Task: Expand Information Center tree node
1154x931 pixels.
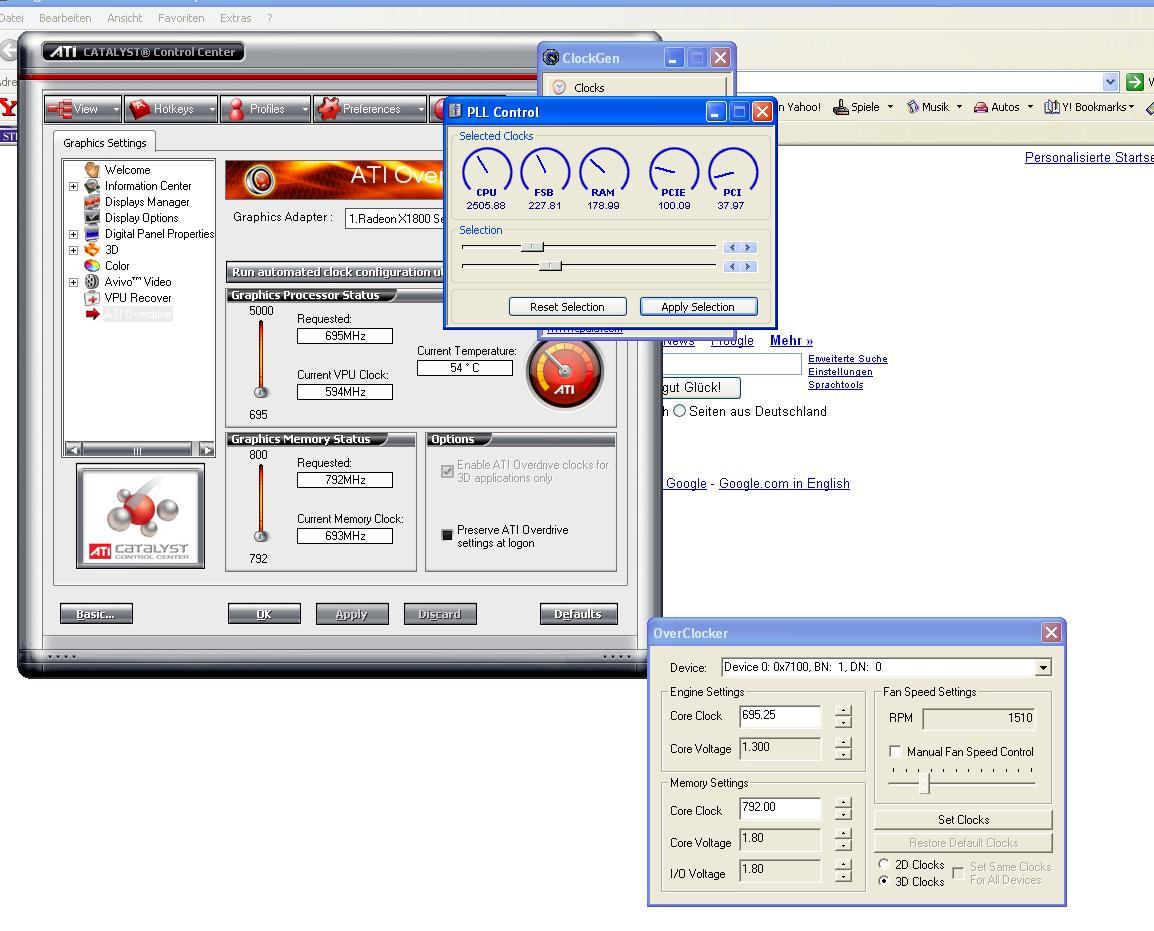Action: (74, 186)
